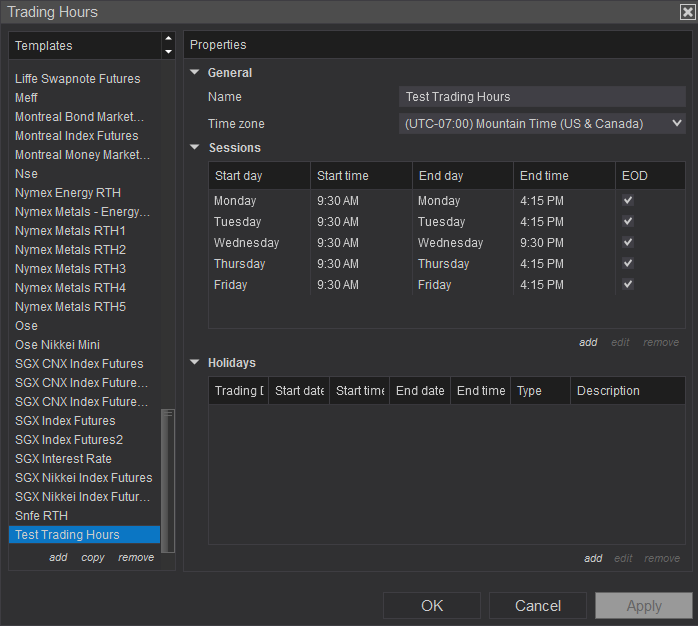Image resolution: width=698 pixels, height=626 pixels.
Task: Uncheck EOD checkbox for Monday session
Action: (x=628, y=201)
